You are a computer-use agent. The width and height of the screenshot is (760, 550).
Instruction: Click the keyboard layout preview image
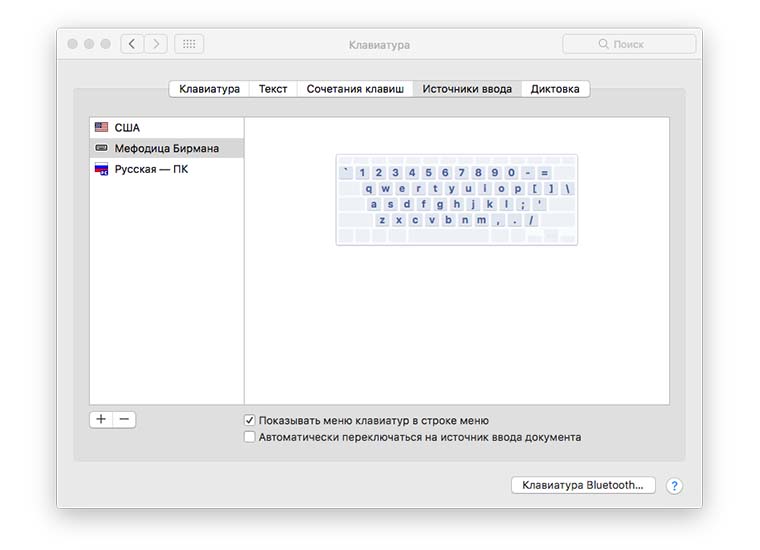457,200
